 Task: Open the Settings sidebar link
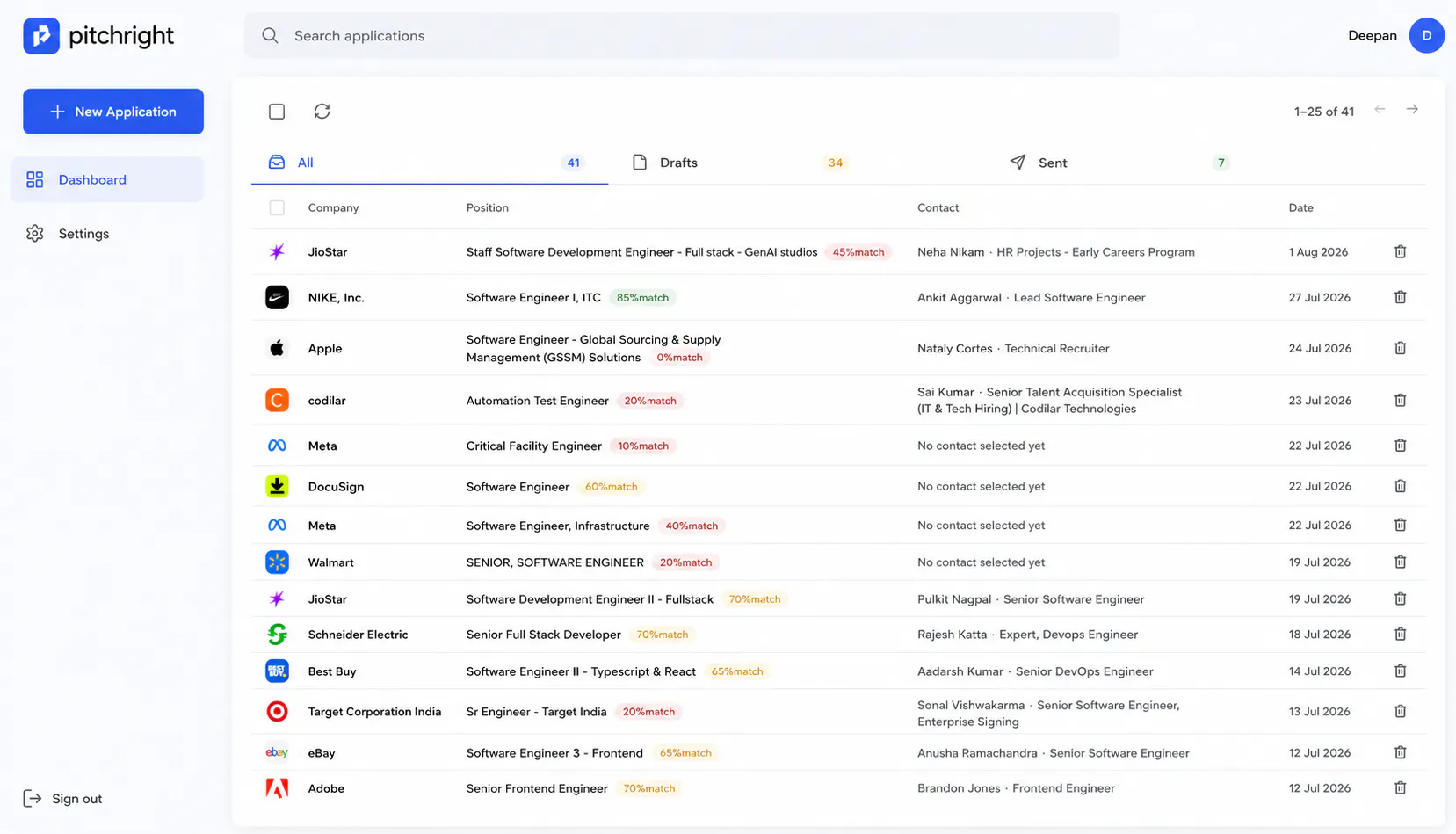[x=107, y=234]
